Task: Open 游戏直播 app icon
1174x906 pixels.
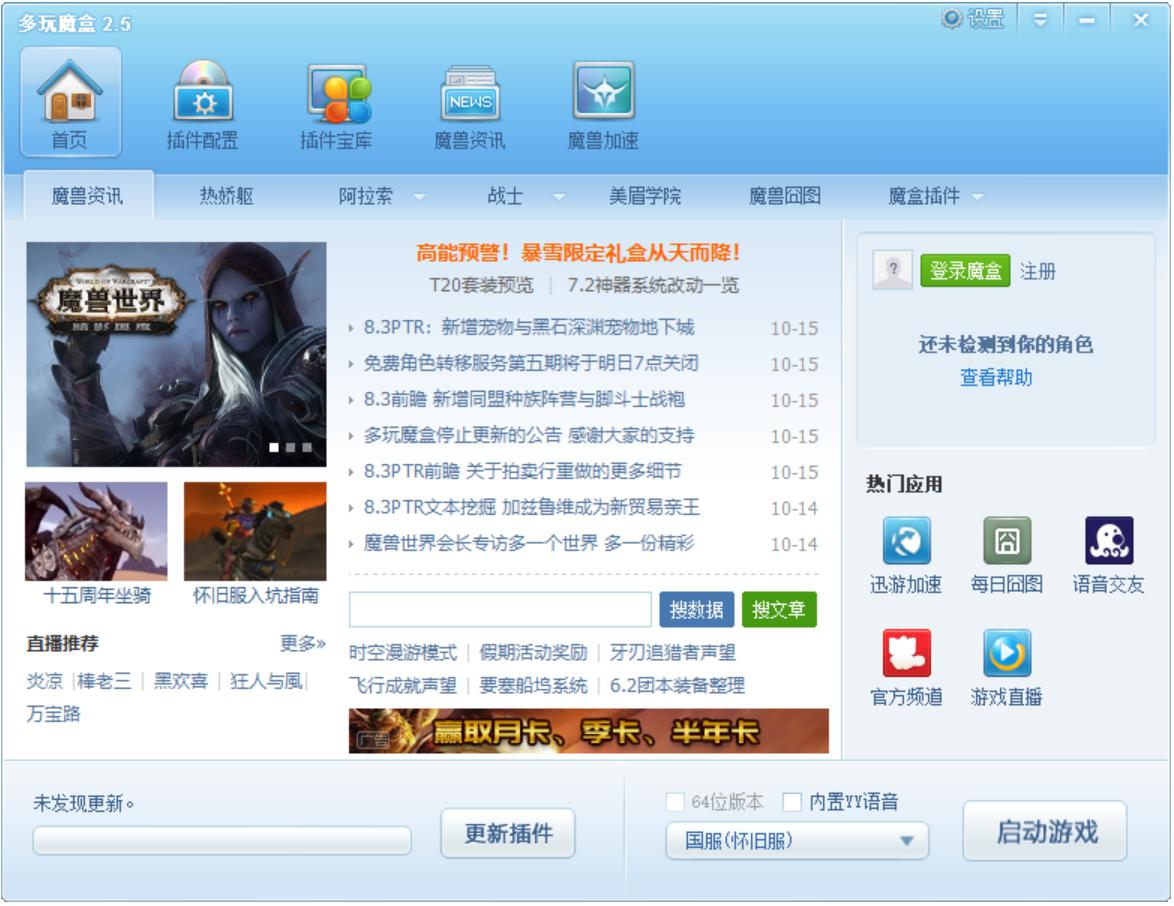Action: tap(1006, 653)
